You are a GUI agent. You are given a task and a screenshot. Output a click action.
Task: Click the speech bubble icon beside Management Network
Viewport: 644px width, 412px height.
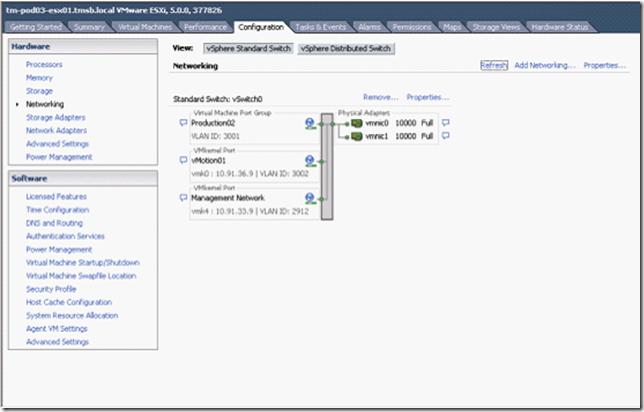click(x=183, y=198)
